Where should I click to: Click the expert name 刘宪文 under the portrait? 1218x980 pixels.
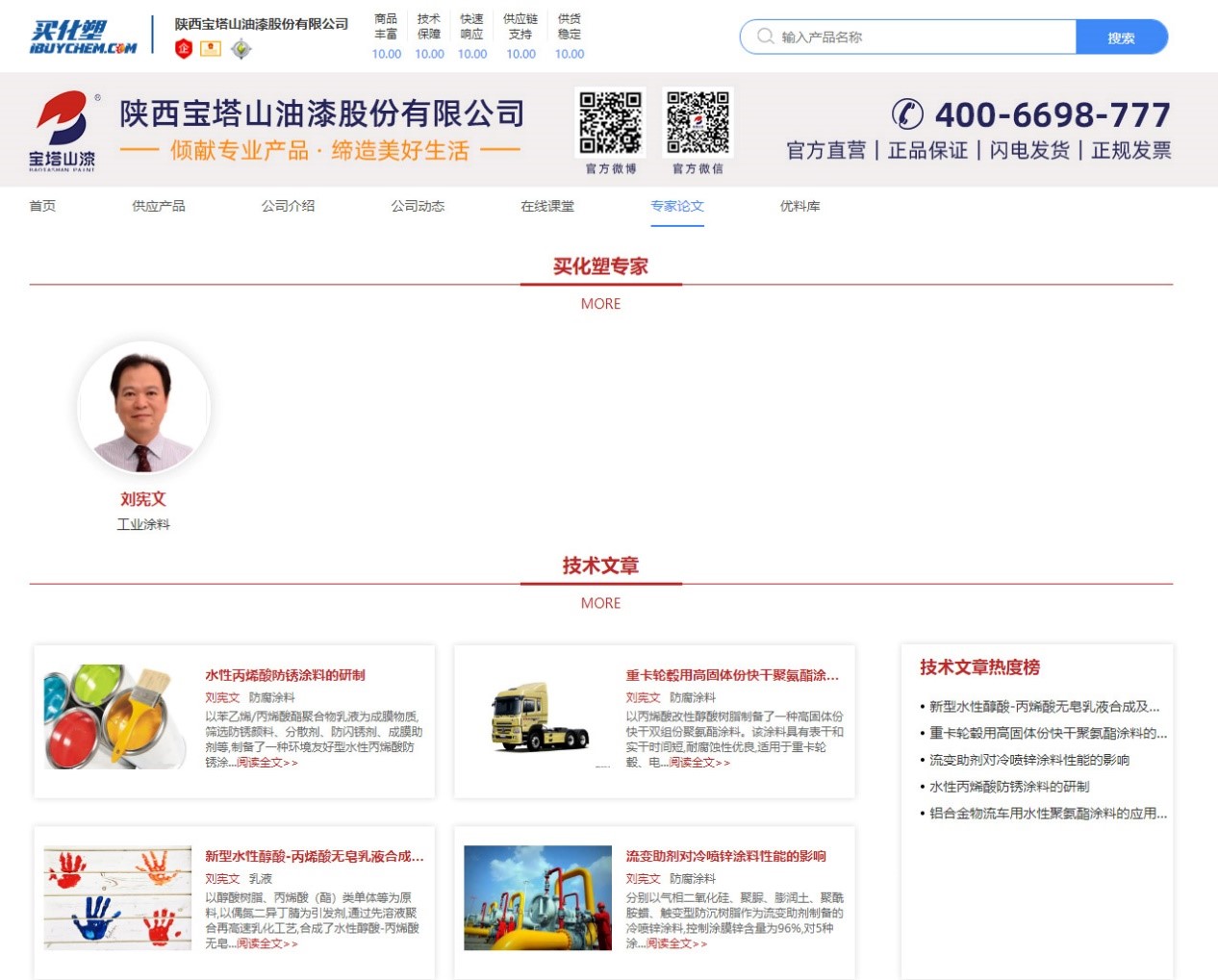143,499
